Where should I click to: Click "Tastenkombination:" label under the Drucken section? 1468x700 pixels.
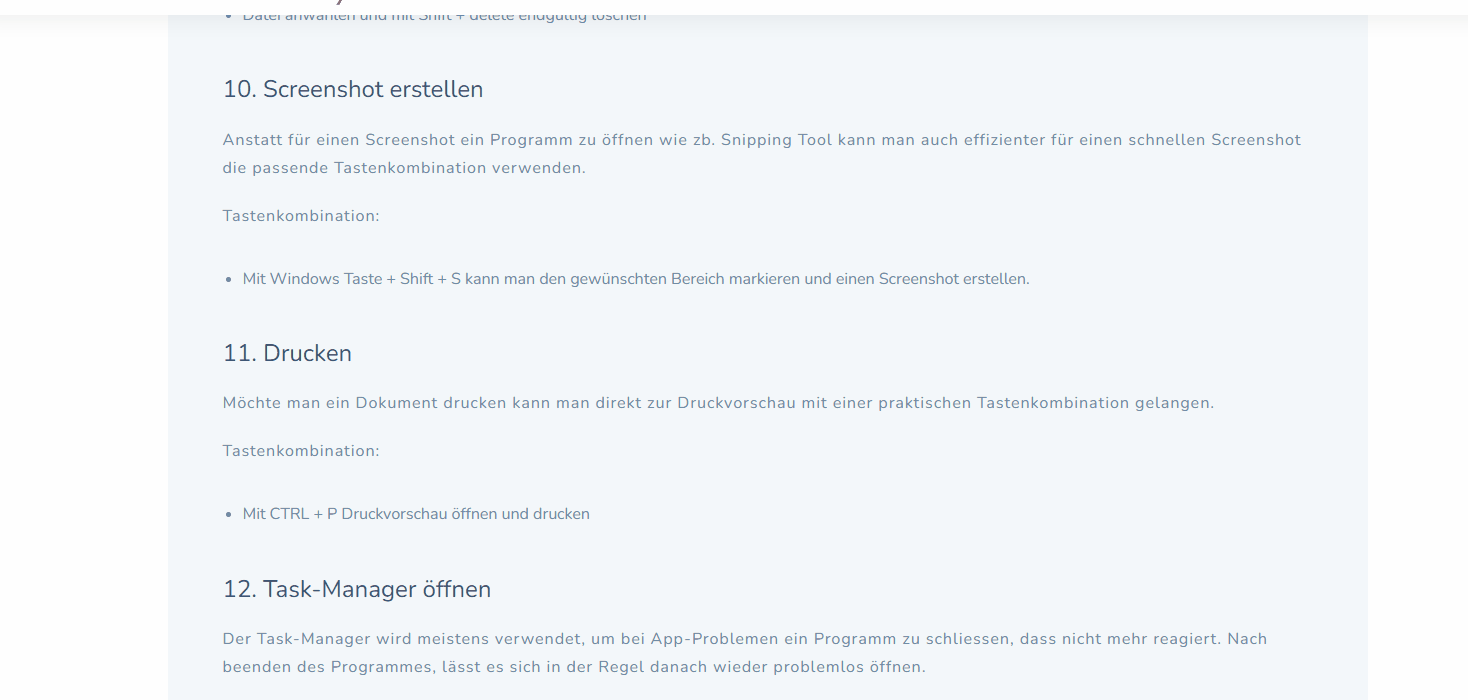pyautogui.click(x=301, y=451)
